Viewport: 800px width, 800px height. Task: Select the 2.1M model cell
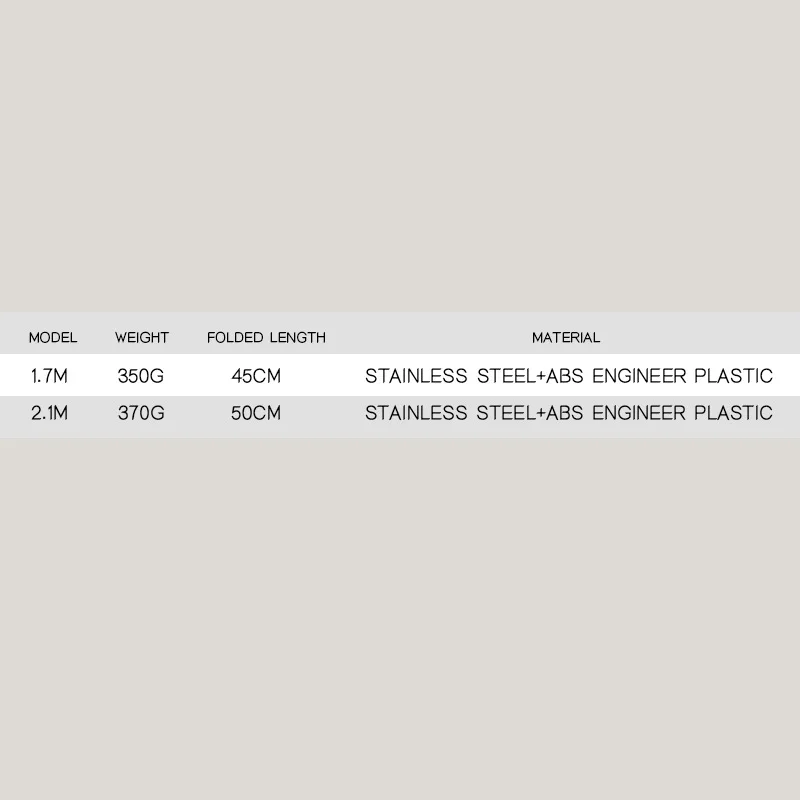click(49, 413)
